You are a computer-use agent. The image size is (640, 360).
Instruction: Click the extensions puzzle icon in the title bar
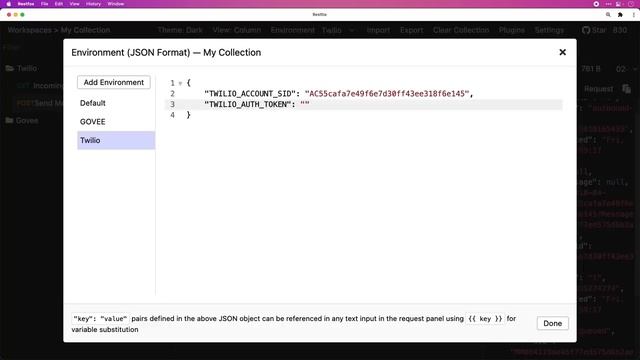(620, 15)
